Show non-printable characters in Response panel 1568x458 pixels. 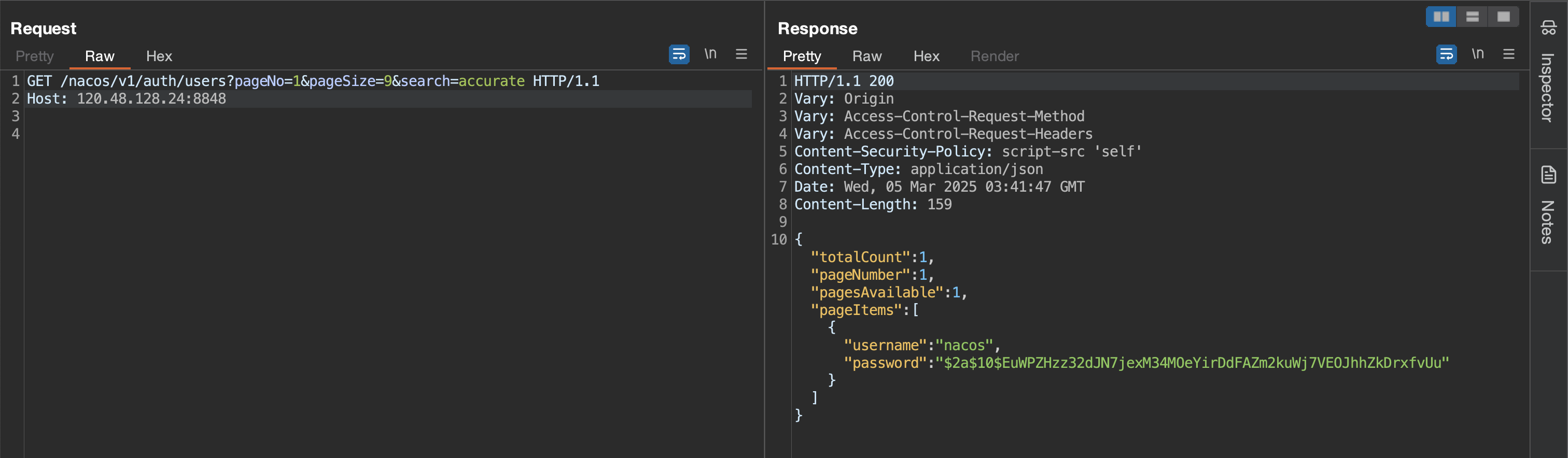point(1478,53)
